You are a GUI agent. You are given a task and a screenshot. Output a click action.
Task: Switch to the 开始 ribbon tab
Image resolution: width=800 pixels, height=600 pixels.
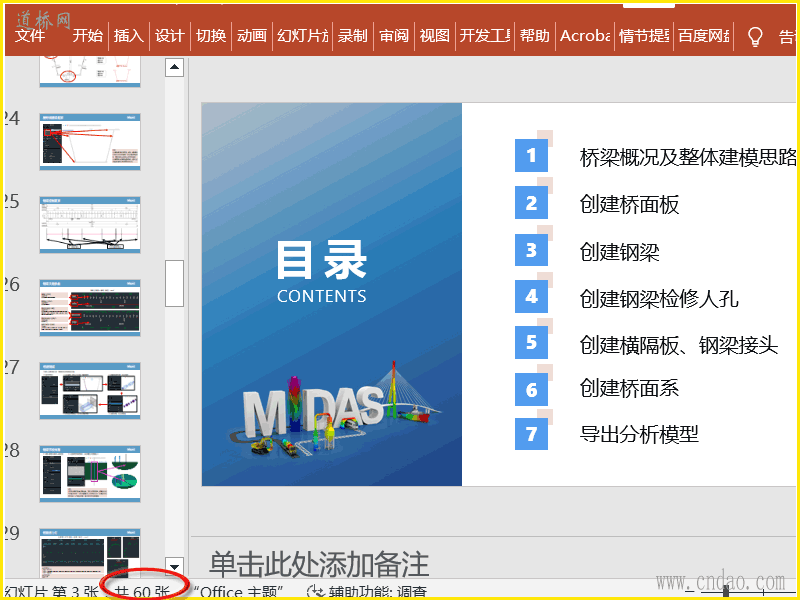point(87,35)
